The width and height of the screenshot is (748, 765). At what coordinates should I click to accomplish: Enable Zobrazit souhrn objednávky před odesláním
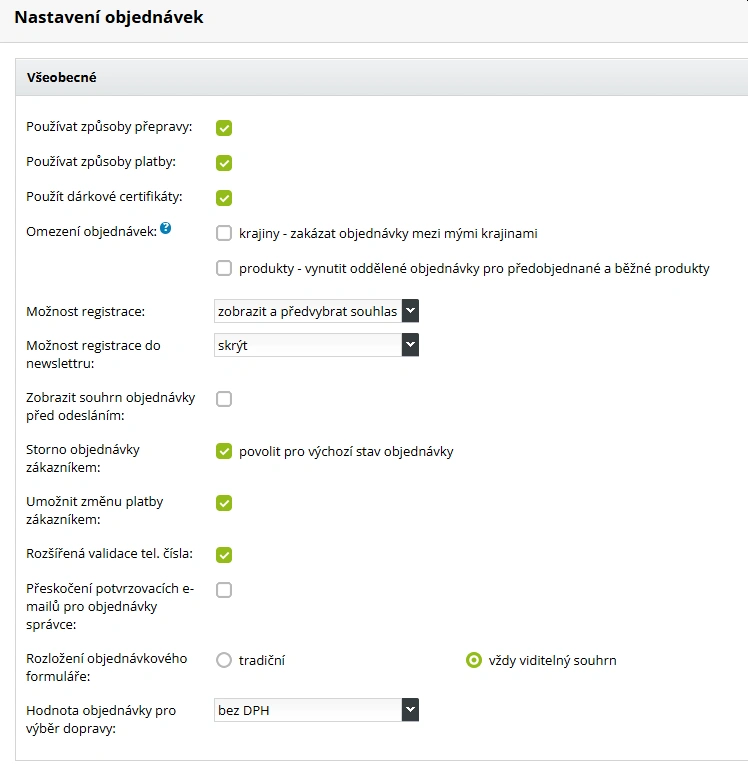224,399
